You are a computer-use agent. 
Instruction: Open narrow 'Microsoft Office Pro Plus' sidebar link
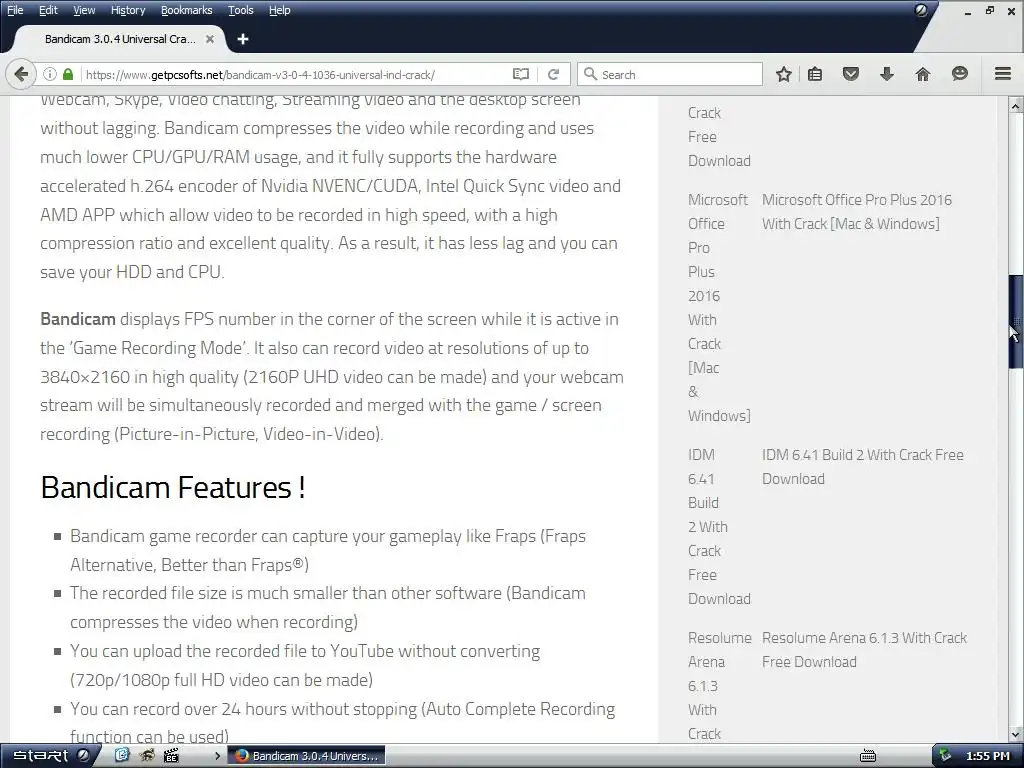click(x=719, y=308)
